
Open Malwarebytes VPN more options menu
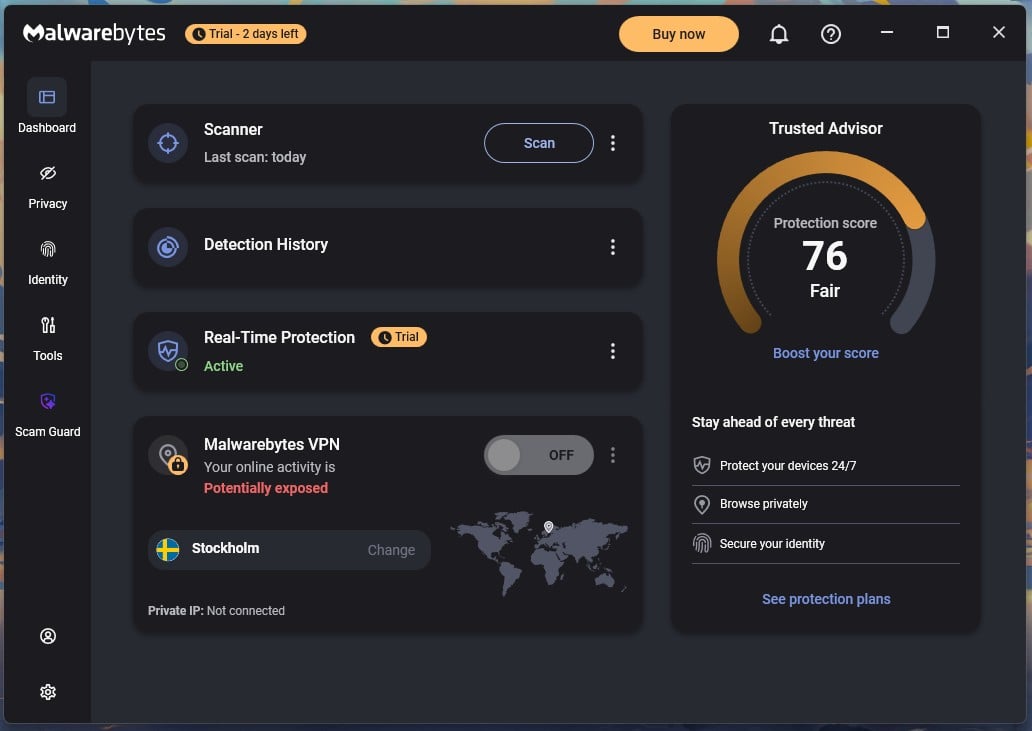tap(613, 455)
